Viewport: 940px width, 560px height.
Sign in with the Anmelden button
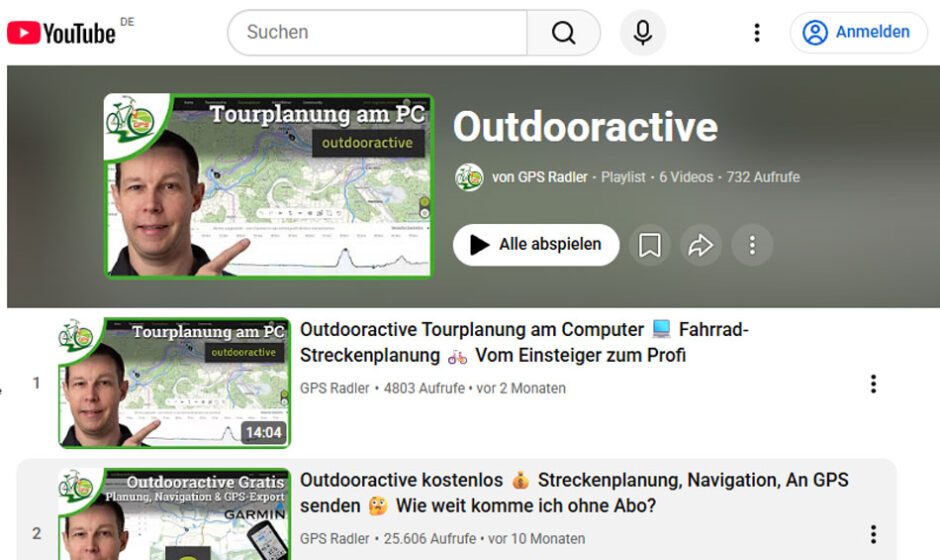[x=858, y=32]
